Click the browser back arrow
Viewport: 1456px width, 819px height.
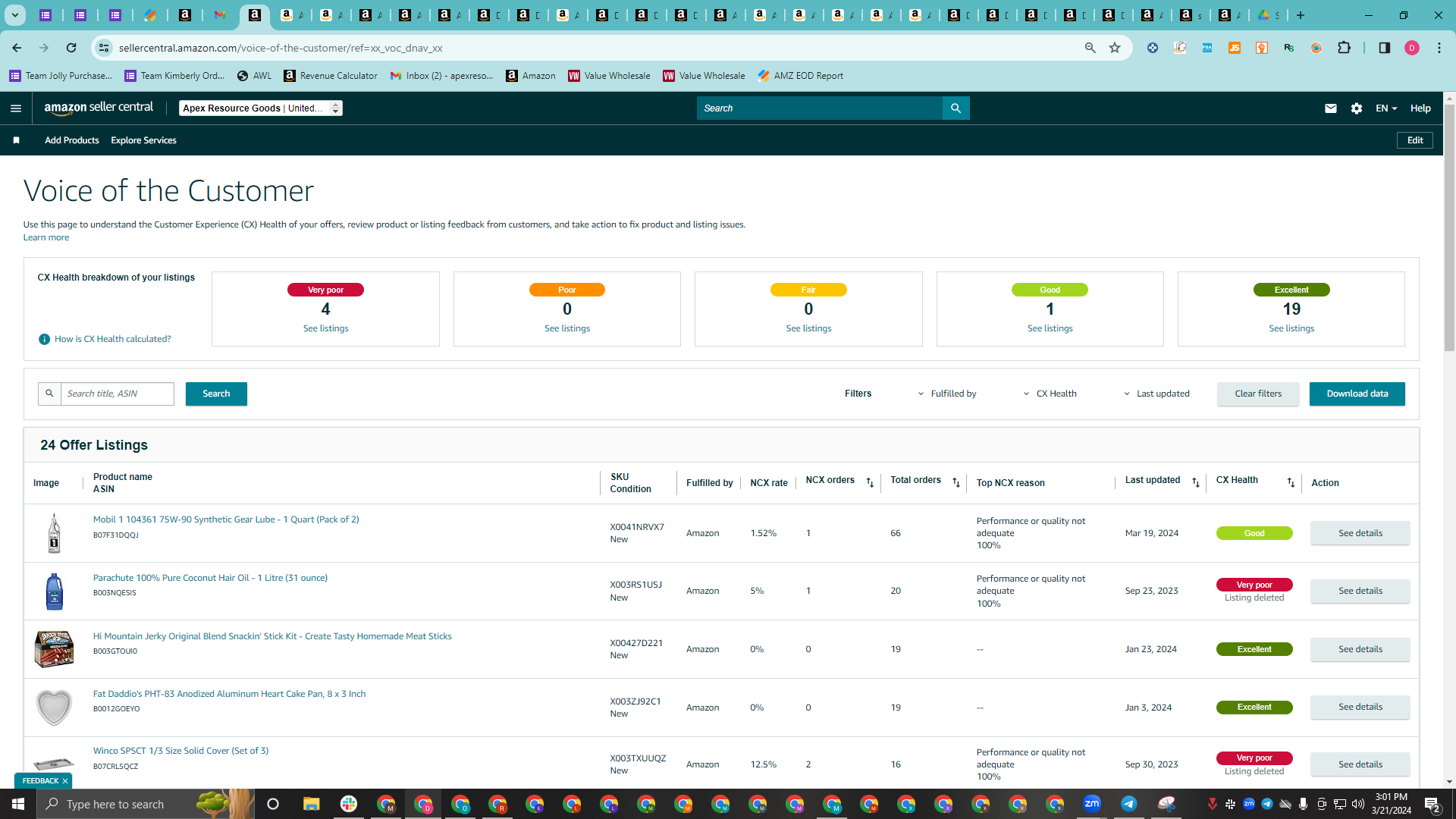coord(17,48)
